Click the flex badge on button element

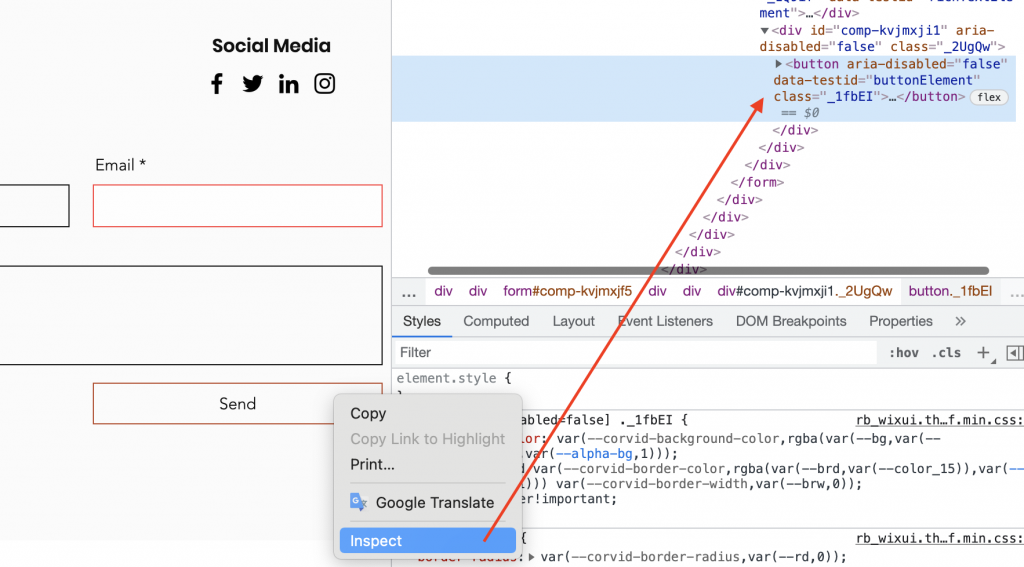(989, 97)
